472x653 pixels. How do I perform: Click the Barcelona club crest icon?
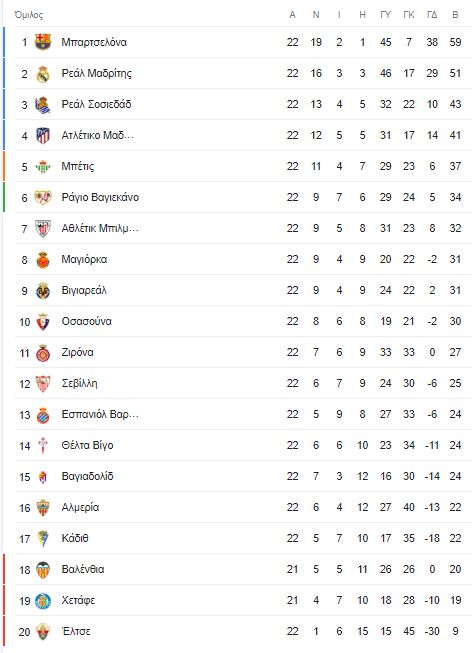click(x=43, y=42)
